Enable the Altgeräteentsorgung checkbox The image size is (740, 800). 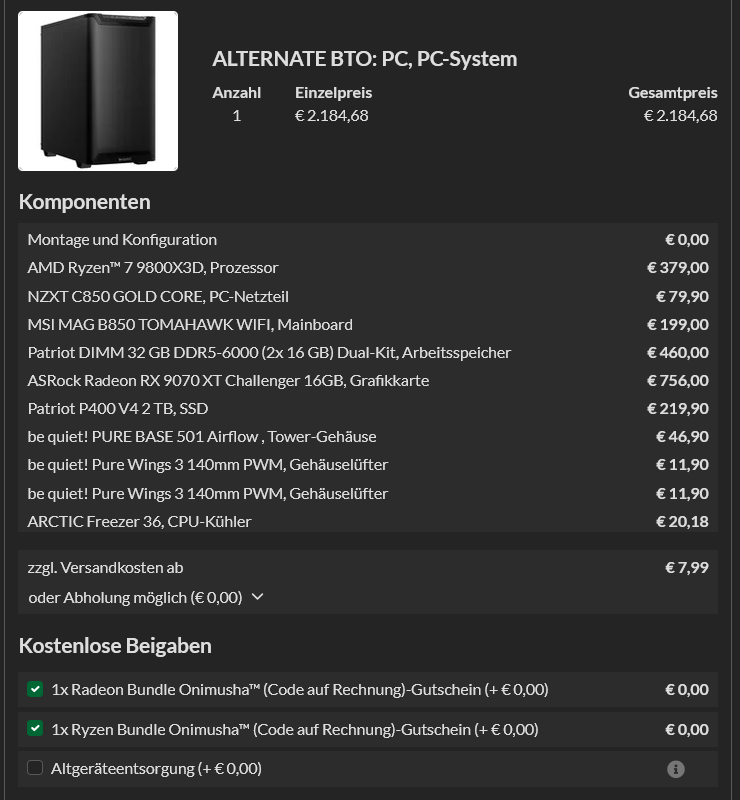click(35, 767)
